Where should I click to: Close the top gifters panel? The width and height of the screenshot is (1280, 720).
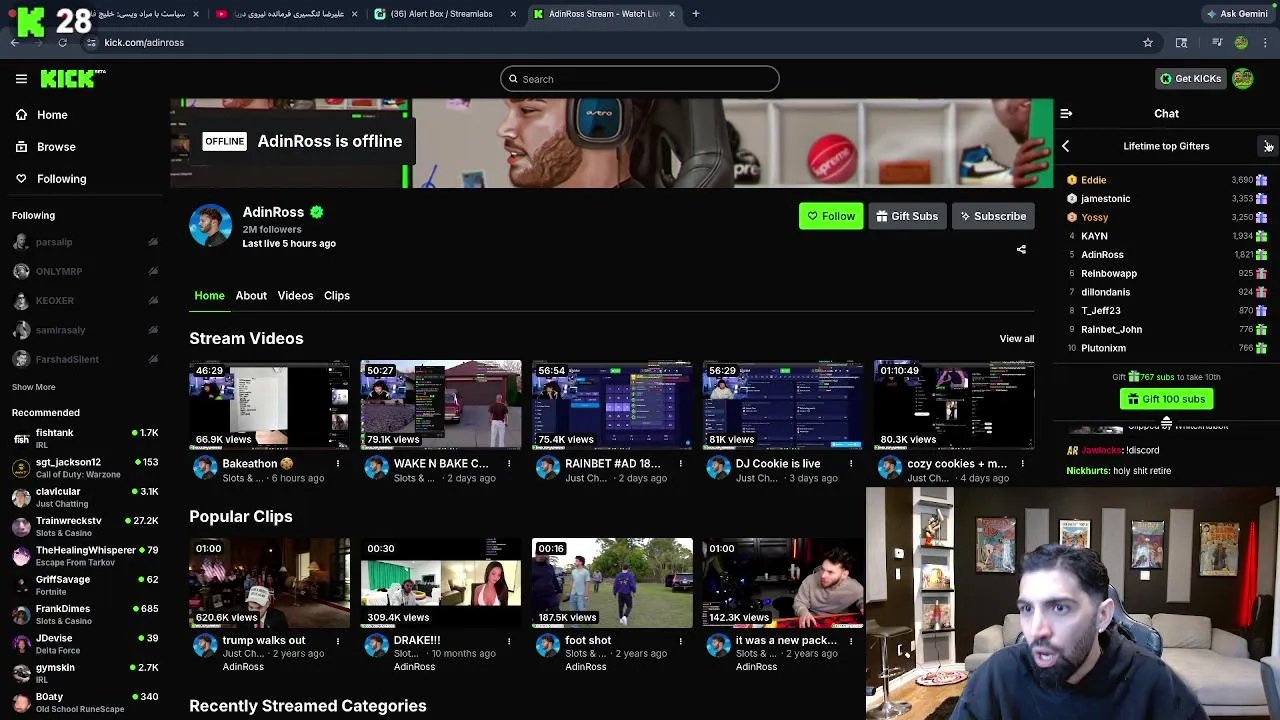(1268, 146)
